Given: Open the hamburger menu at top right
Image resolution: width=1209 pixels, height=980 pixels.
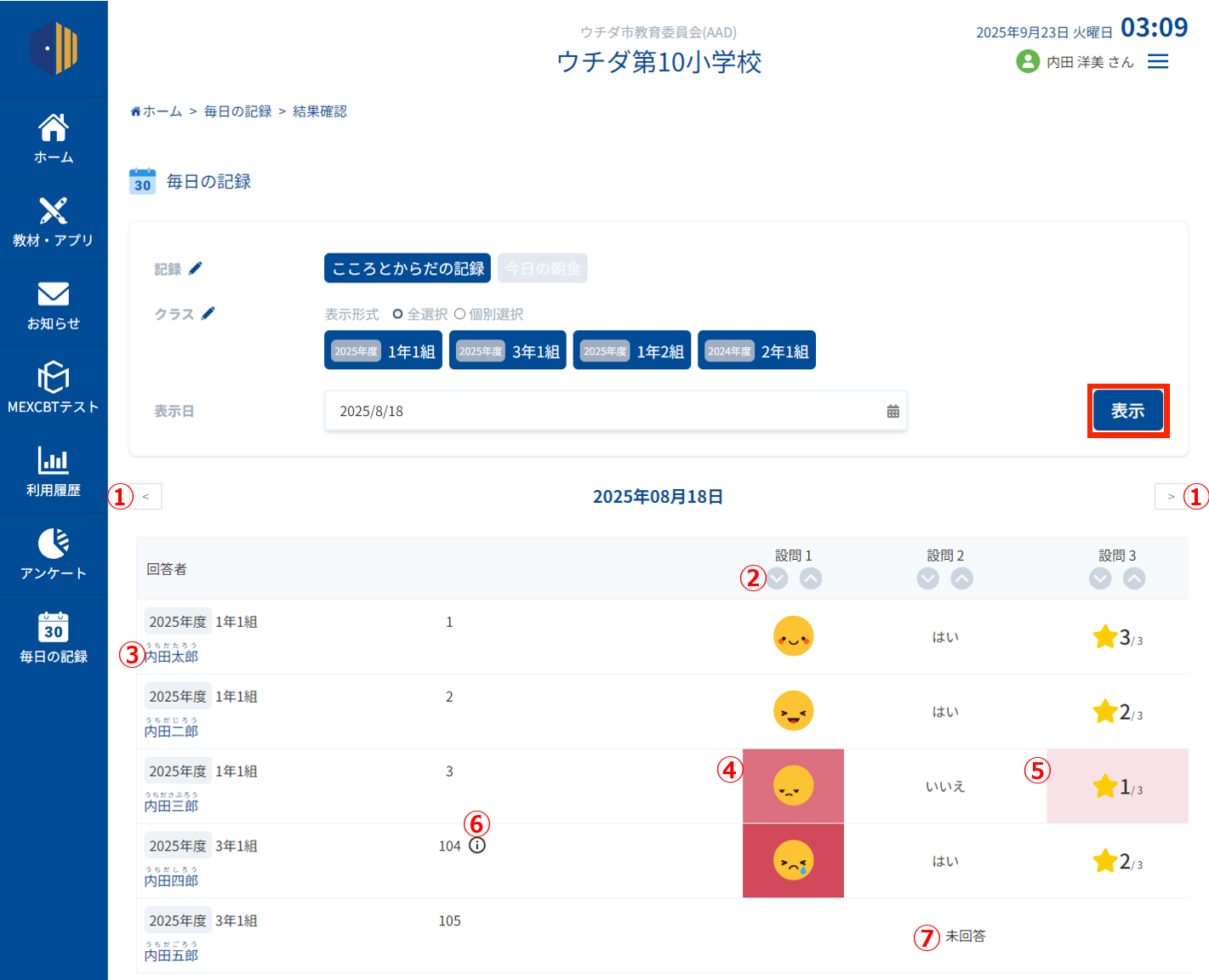Looking at the screenshot, I should (1157, 62).
